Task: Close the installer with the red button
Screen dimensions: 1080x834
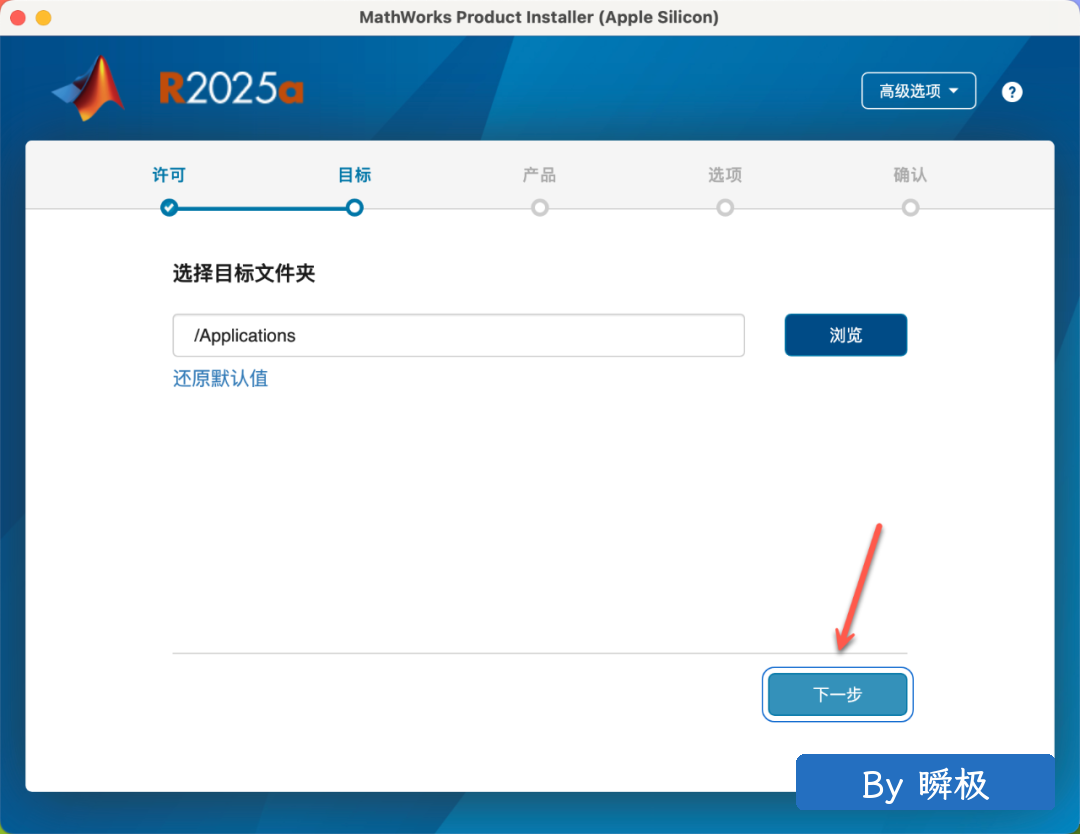Action: click(x=17, y=18)
